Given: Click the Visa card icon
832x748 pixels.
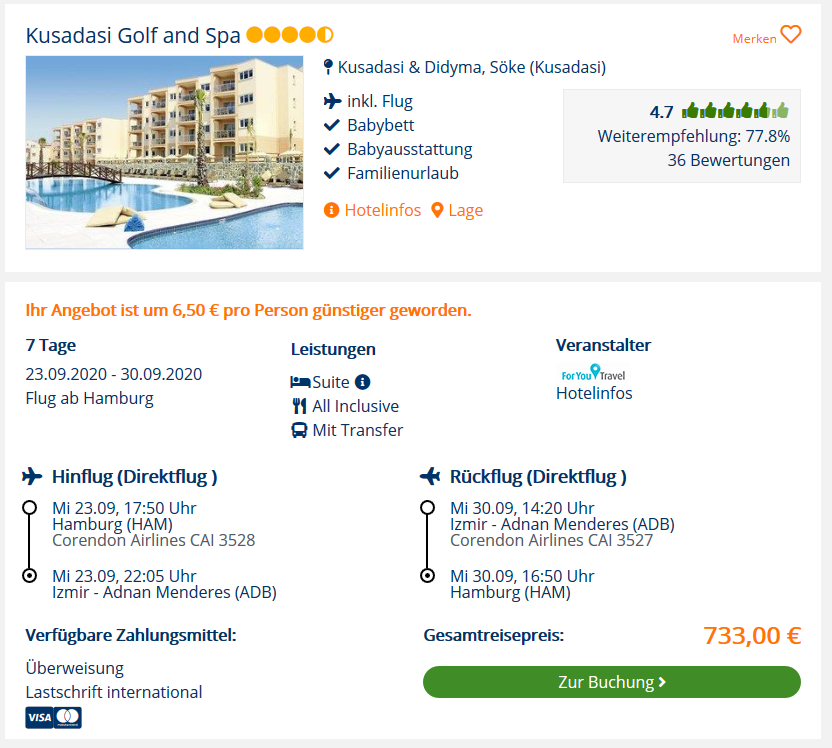Looking at the screenshot, I should click(x=39, y=717).
